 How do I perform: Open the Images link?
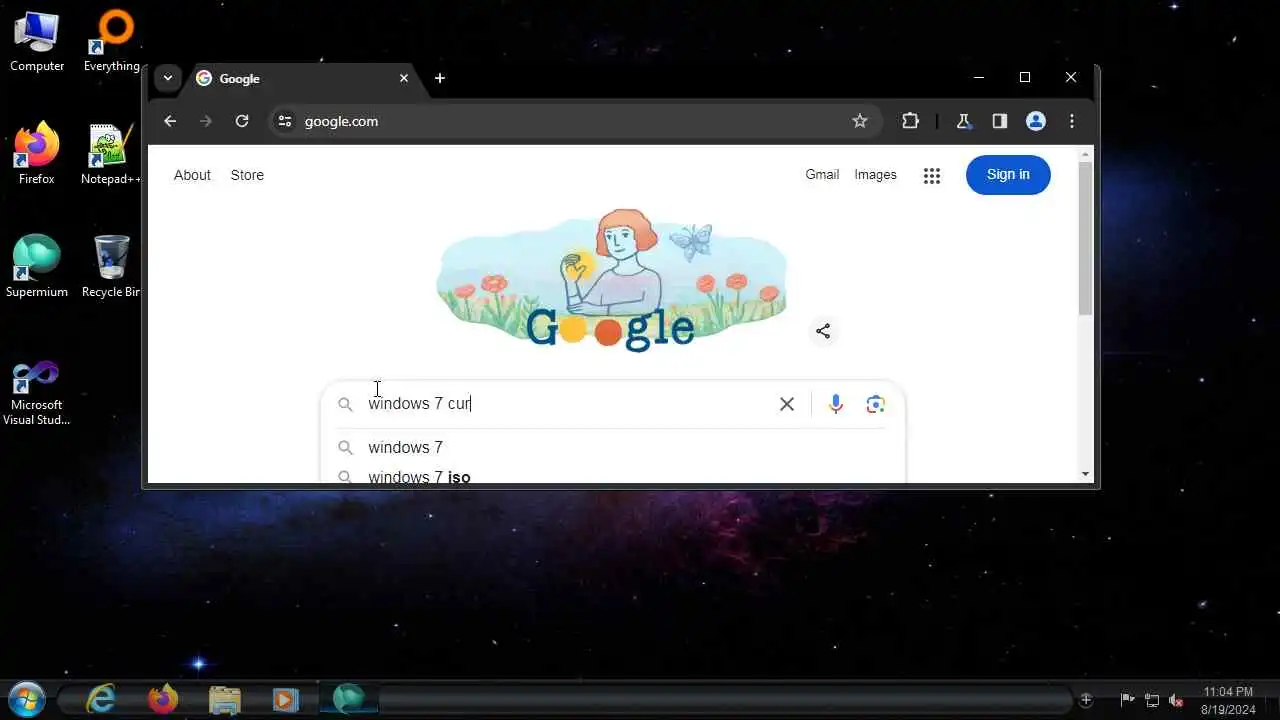click(875, 174)
